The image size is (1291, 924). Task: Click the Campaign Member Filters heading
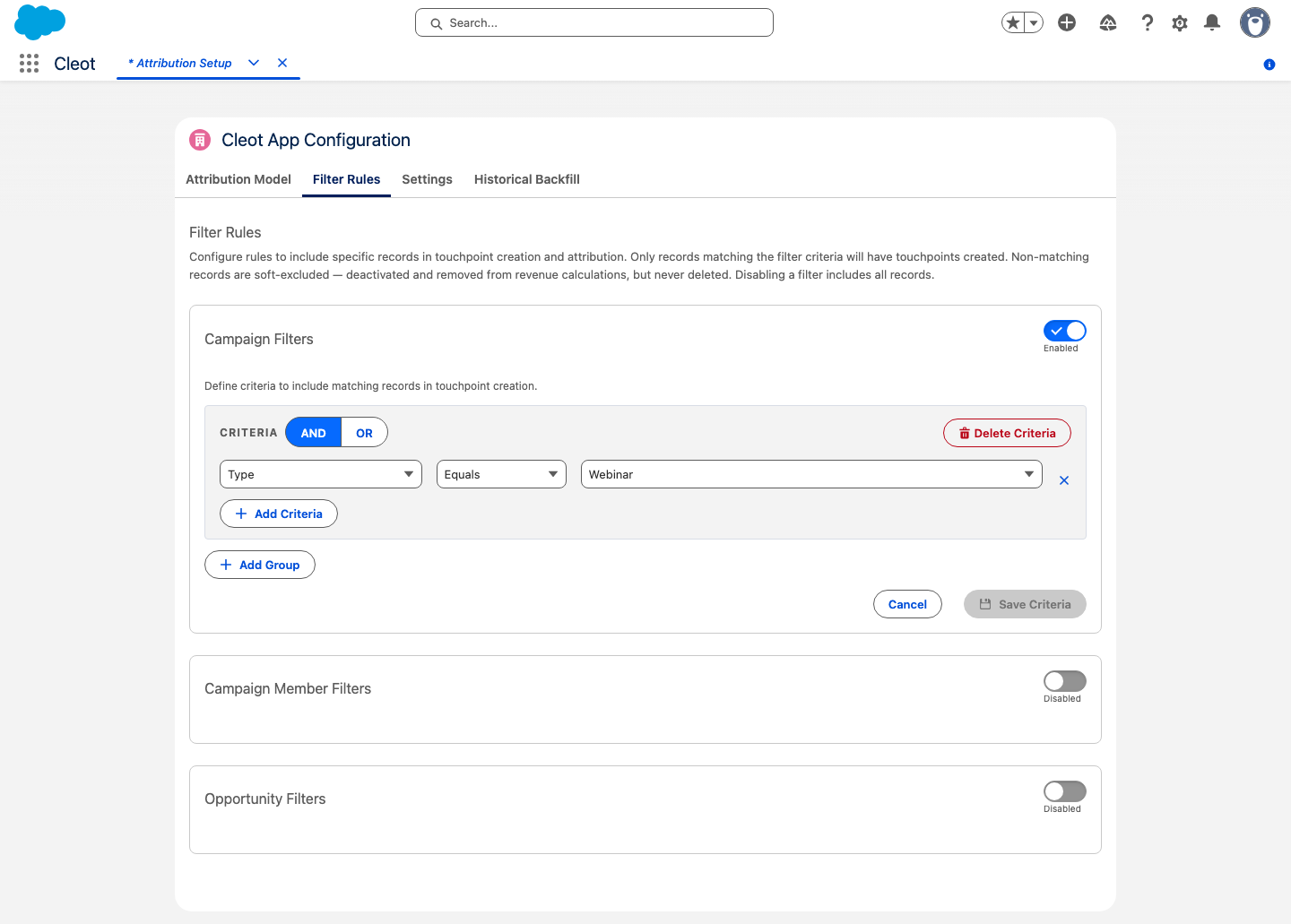pyautogui.click(x=288, y=688)
